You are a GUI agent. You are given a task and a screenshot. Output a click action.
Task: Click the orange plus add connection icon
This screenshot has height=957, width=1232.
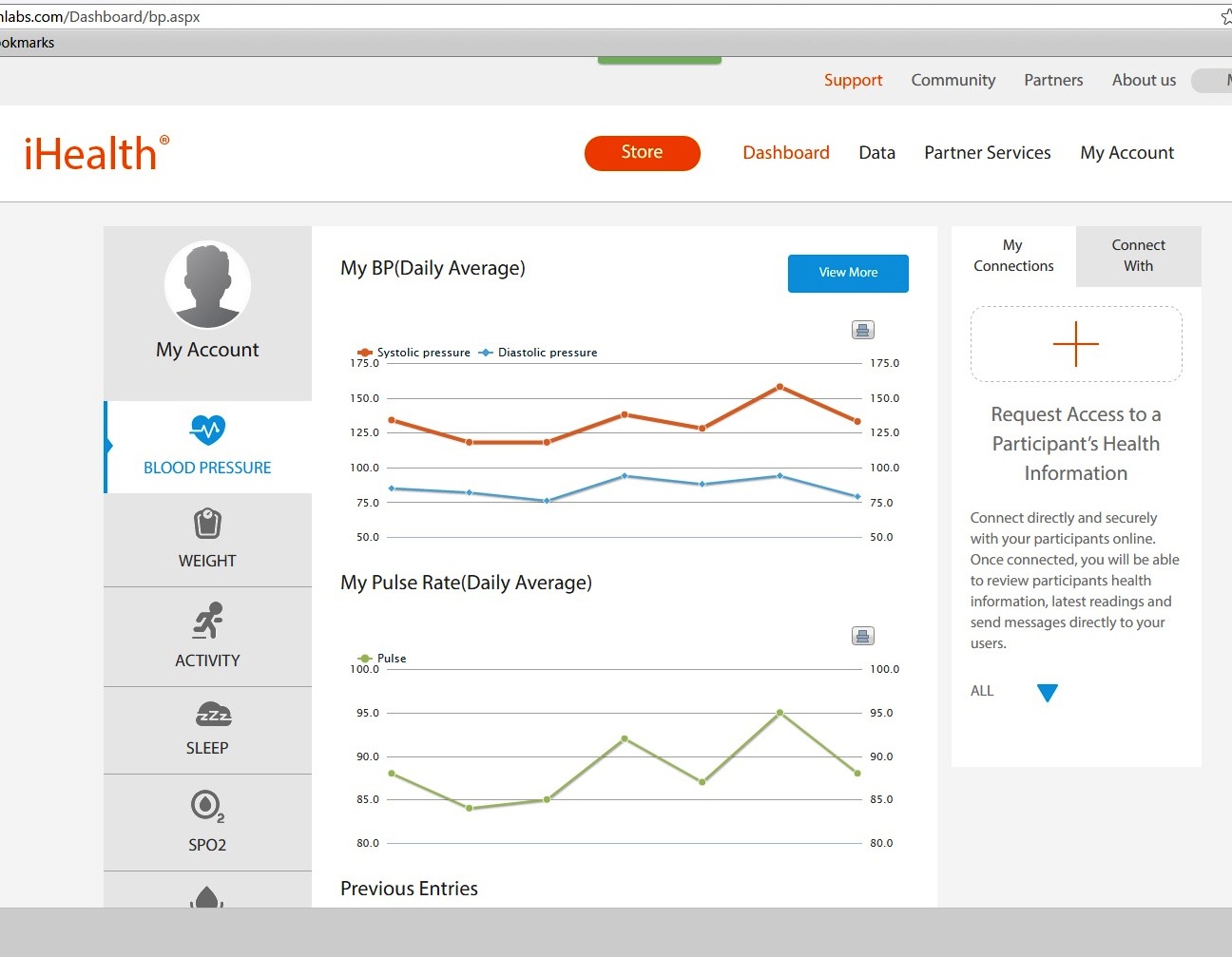coord(1076,344)
